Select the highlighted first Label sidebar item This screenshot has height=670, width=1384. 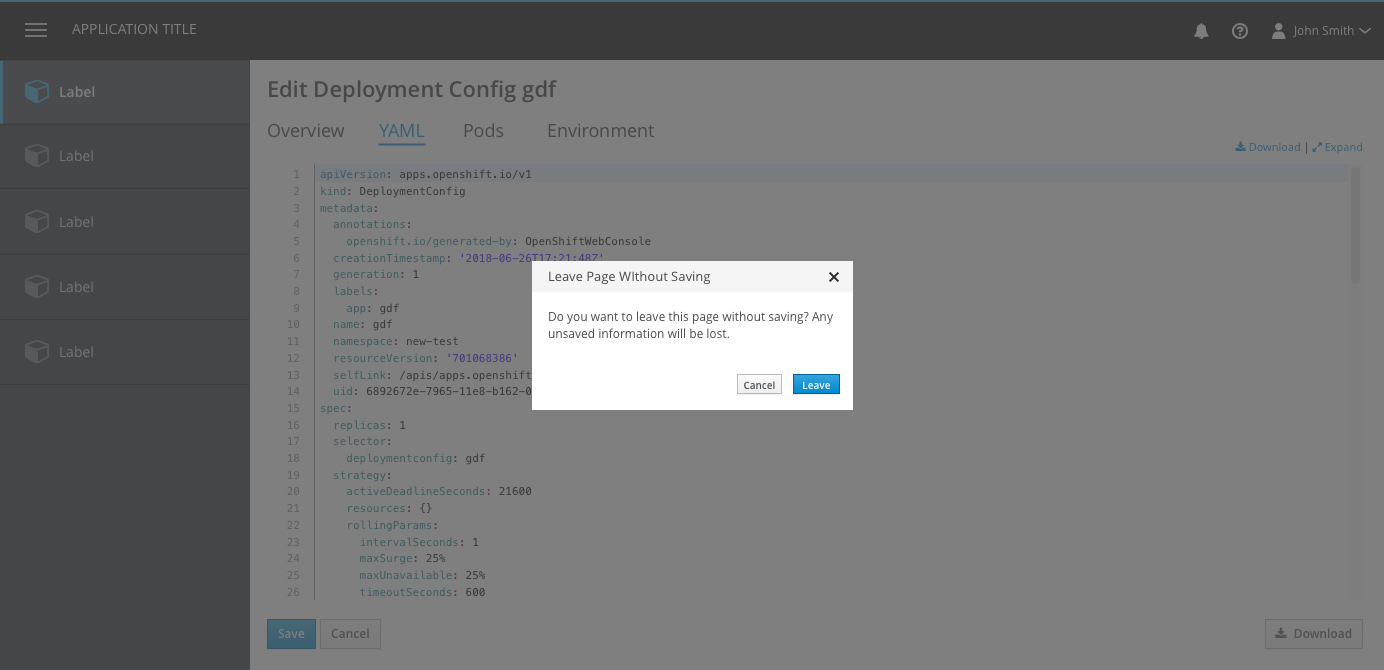coord(76,92)
